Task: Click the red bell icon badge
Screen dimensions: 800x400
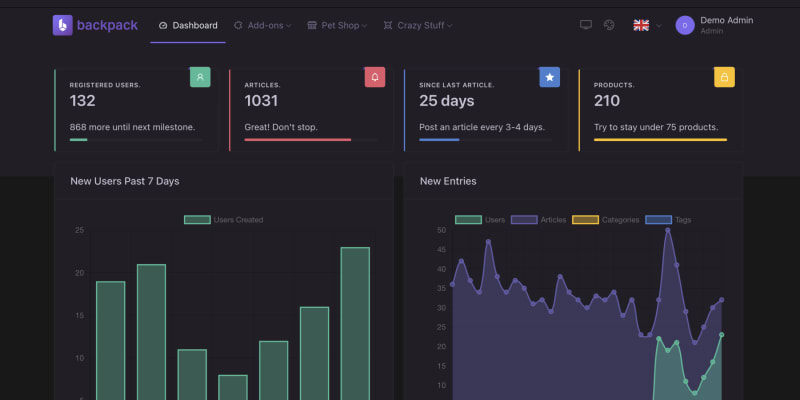Action: click(x=375, y=77)
